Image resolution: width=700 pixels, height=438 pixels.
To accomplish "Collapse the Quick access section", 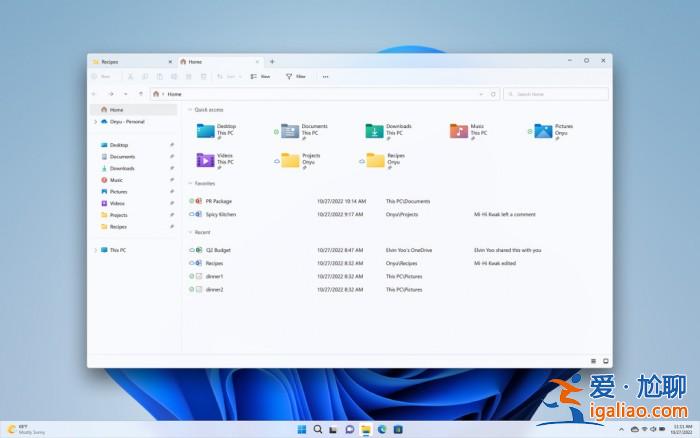I will coord(190,109).
